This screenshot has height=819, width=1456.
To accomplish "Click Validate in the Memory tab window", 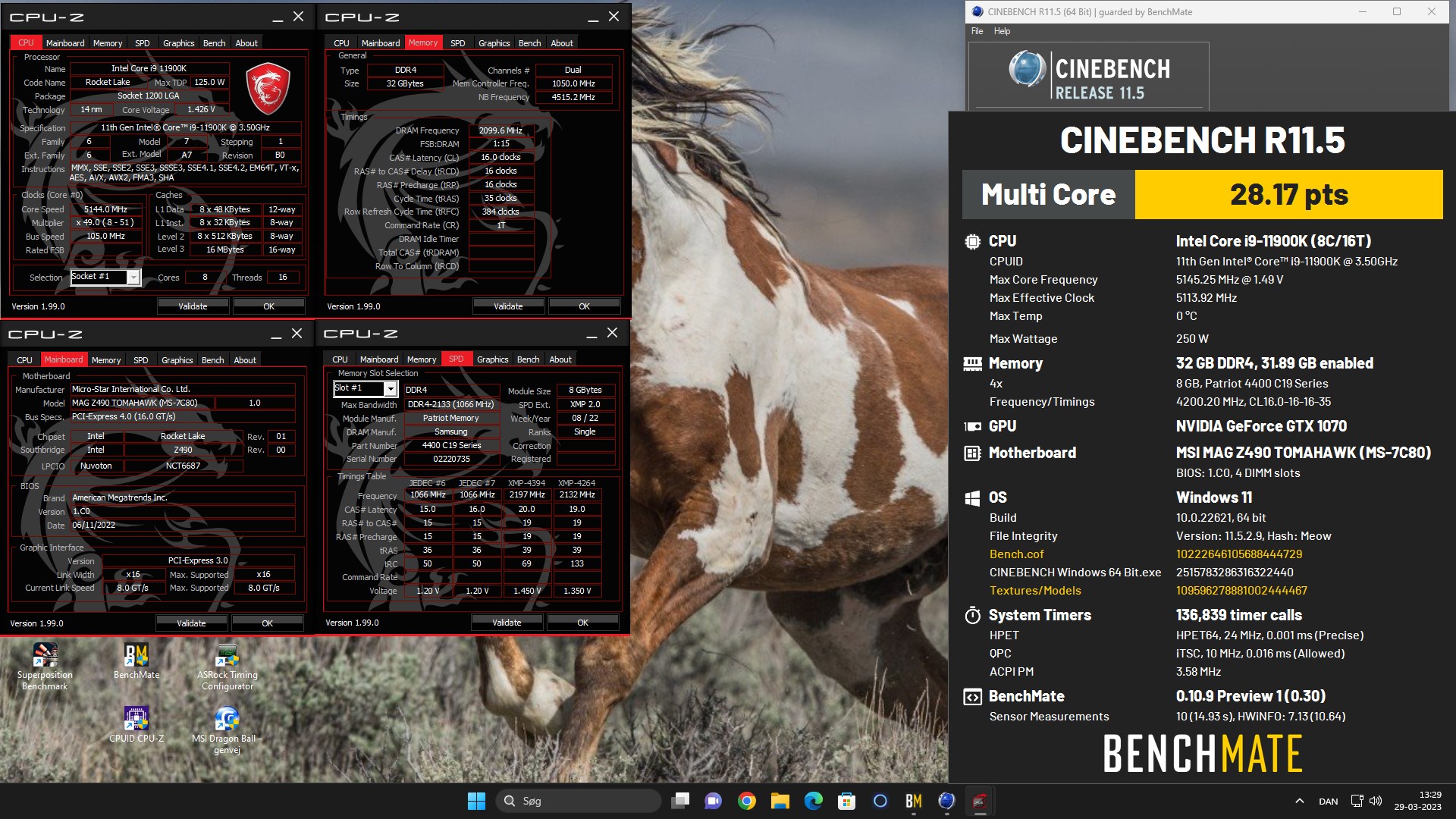I will point(508,306).
